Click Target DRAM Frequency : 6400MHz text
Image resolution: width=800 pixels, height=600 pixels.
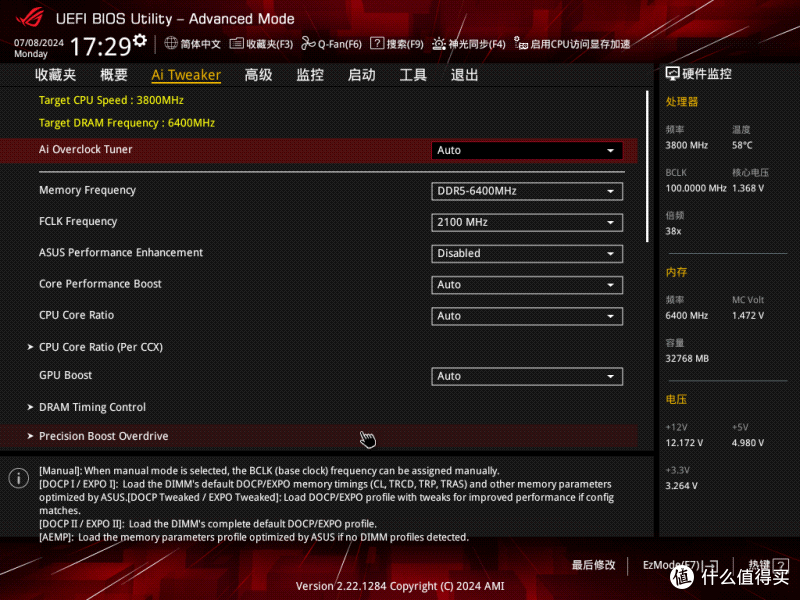[127, 123]
